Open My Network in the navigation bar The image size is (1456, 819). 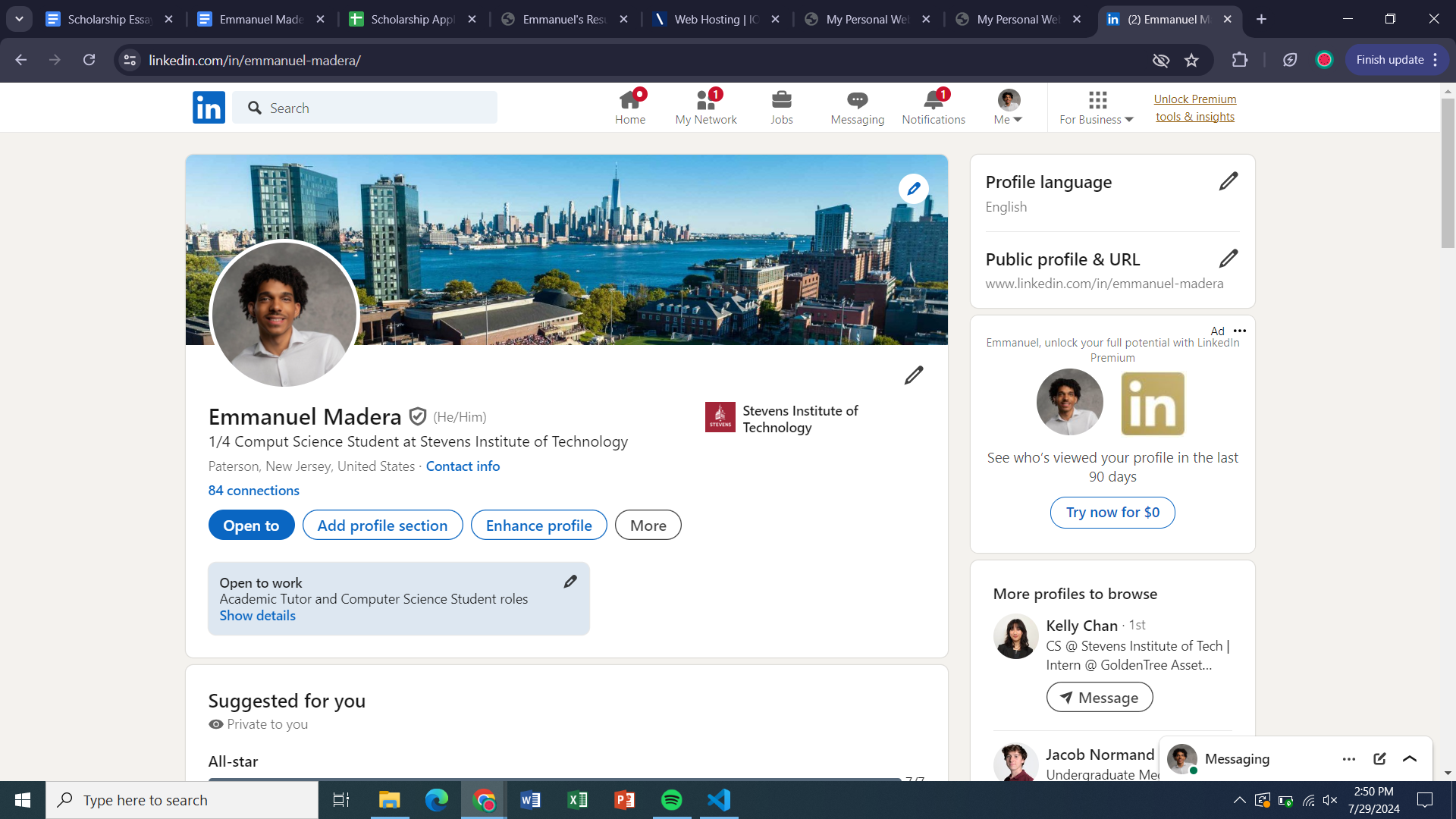(x=706, y=108)
